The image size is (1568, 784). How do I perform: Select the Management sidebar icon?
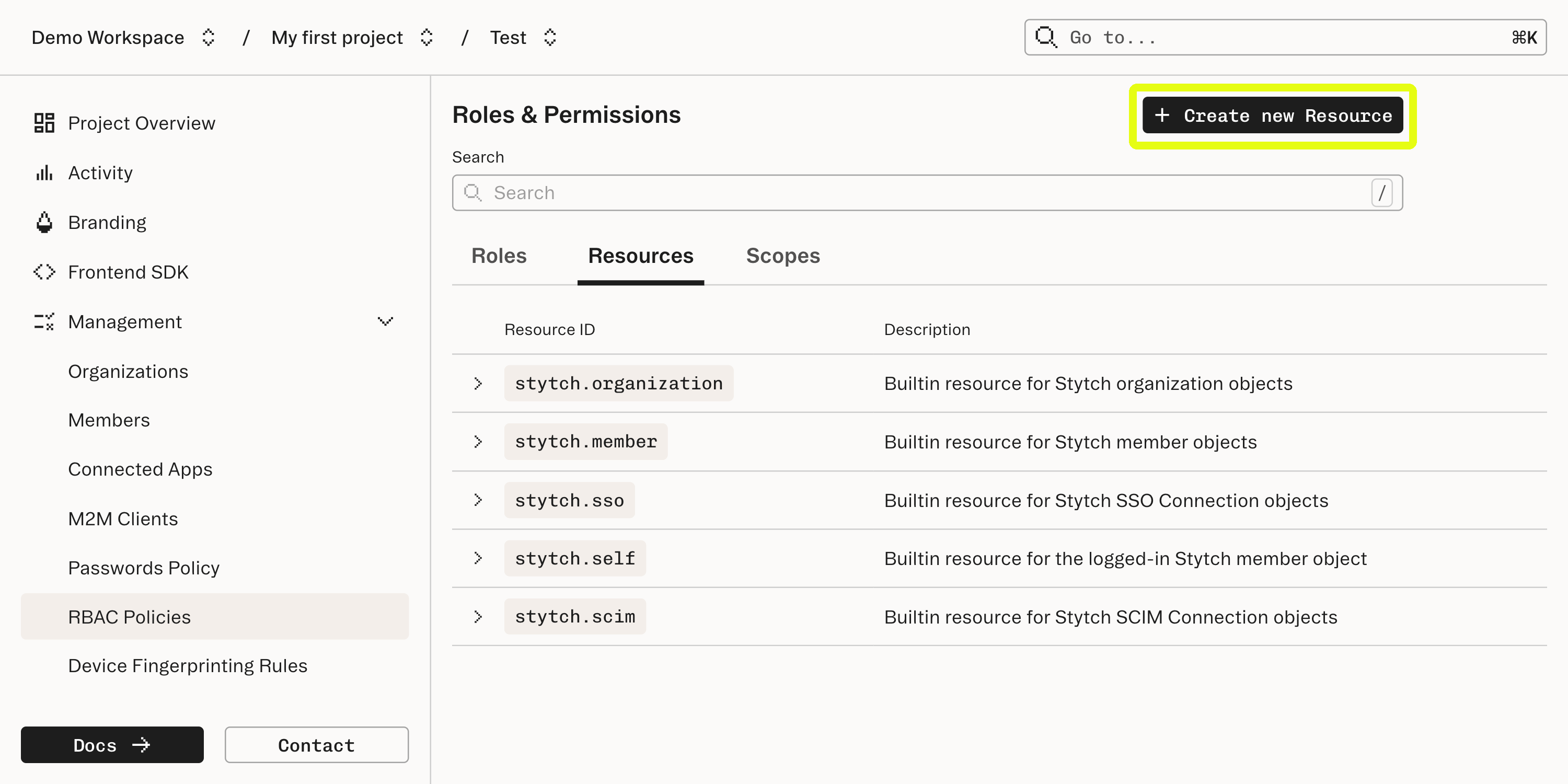(43, 321)
